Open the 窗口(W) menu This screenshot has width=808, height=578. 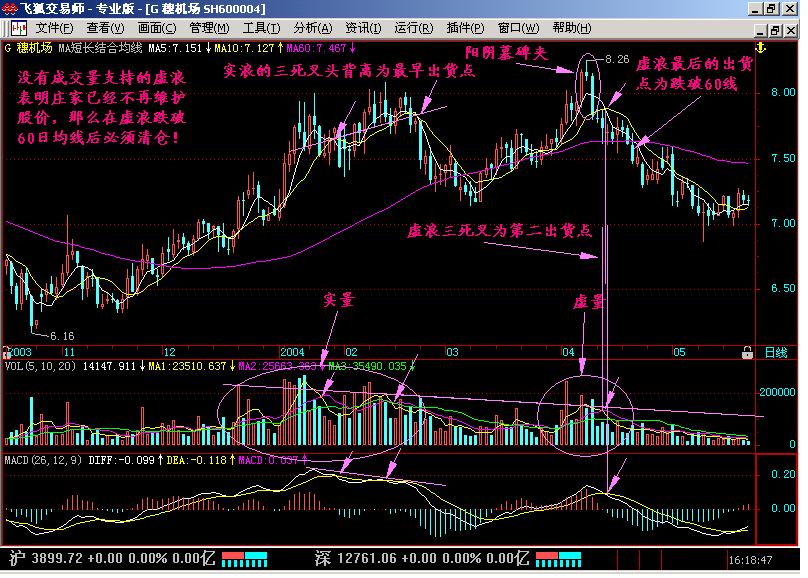pos(518,28)
